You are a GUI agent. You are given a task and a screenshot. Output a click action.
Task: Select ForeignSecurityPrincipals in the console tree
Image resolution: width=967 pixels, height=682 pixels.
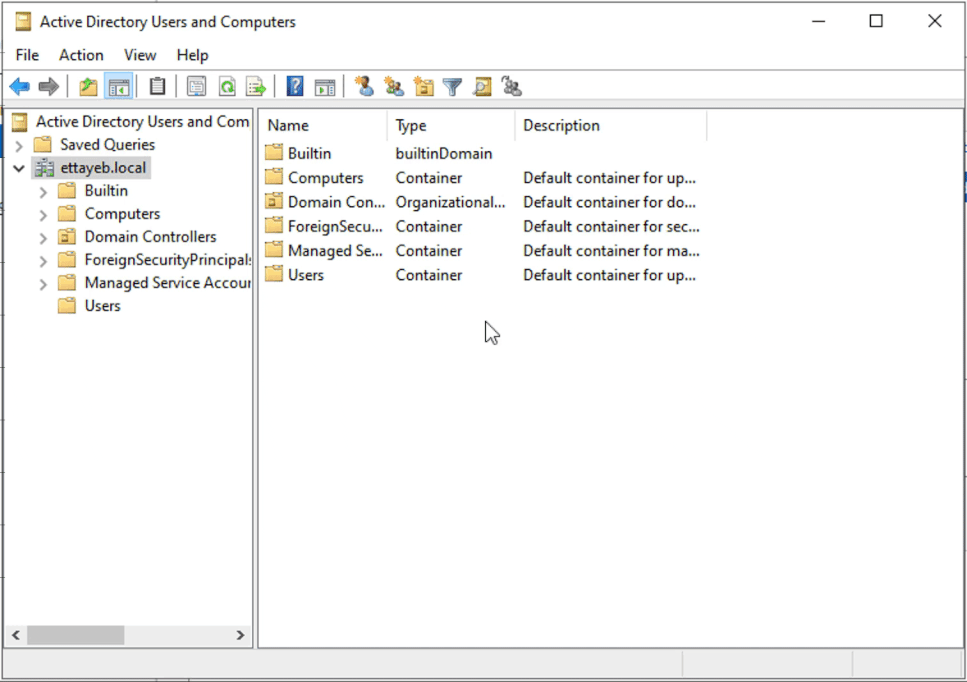pyautogui.click(x=167, y=260)
